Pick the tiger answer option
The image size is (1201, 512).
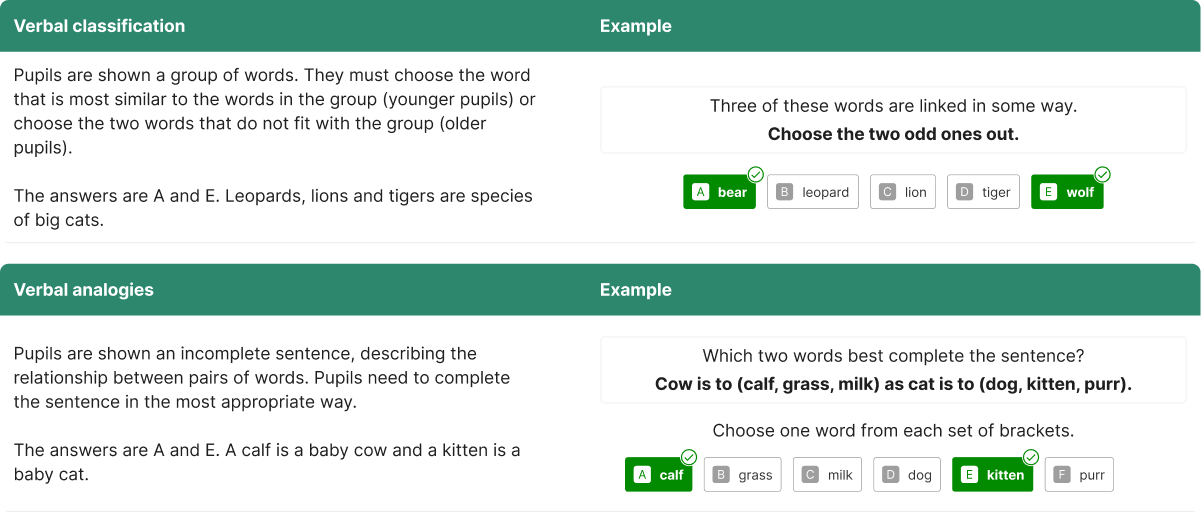point(983,192)
